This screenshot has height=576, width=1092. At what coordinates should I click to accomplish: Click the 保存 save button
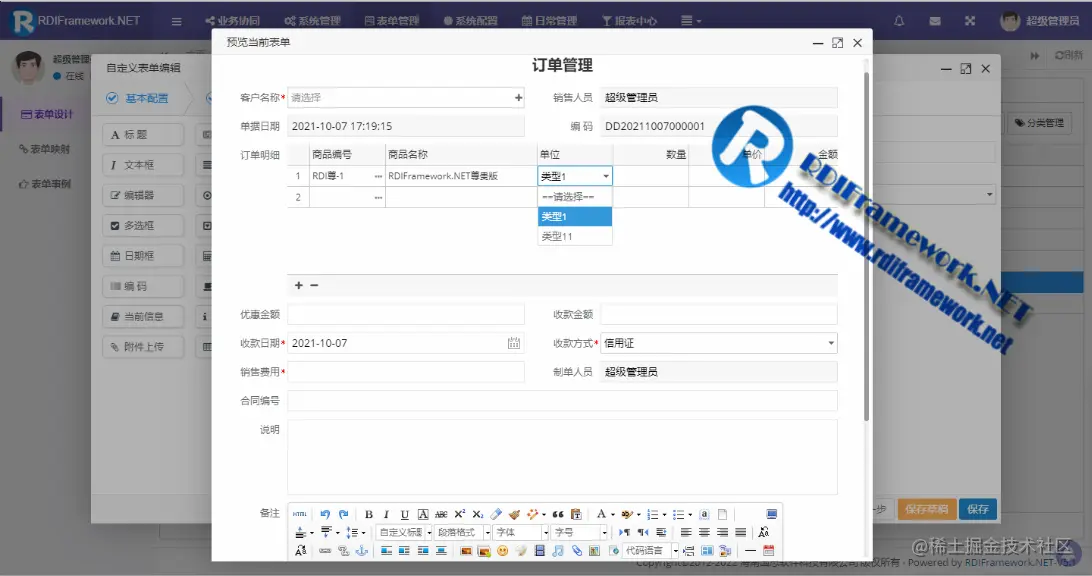tap(977, 509)
